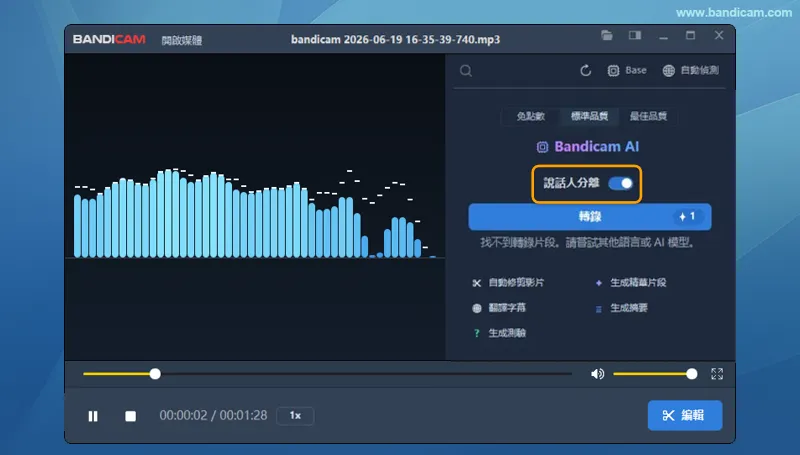Image resolution: width=800 pixels, height=455 pixels.
Task: Select the Base AI model option
Action: click(x=627, y=70)
